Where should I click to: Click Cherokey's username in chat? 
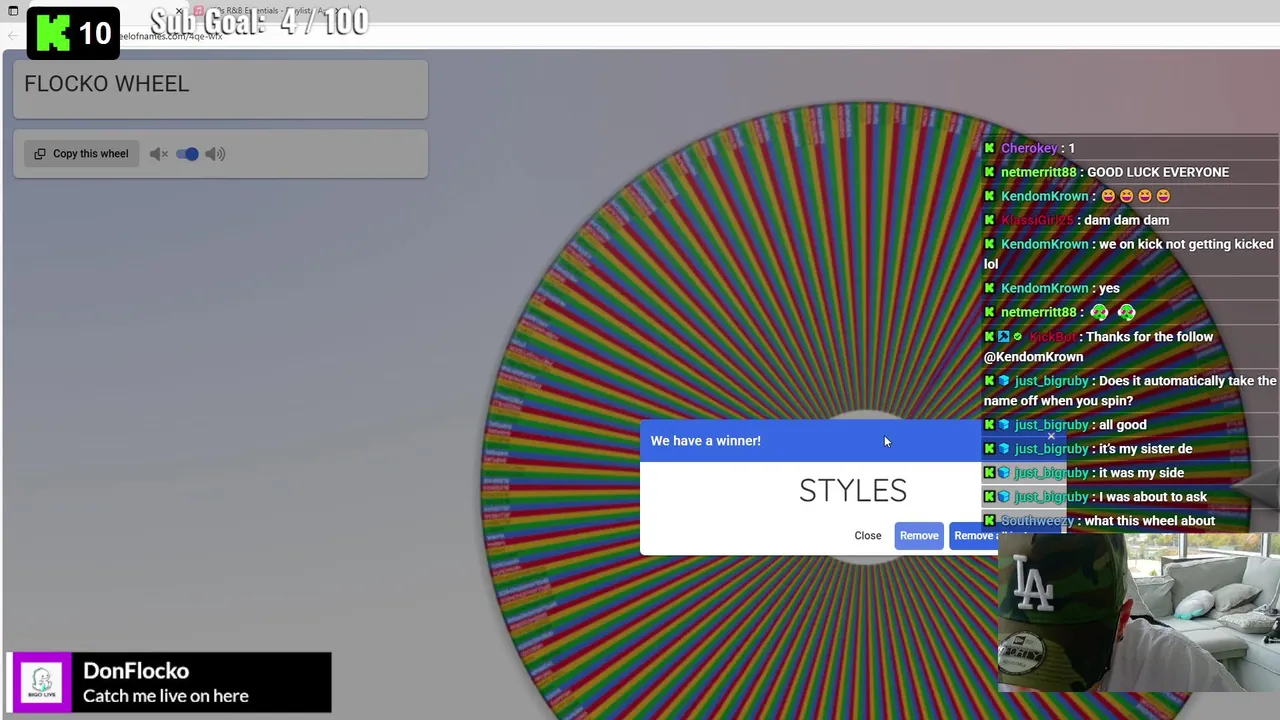(1029, 148)
